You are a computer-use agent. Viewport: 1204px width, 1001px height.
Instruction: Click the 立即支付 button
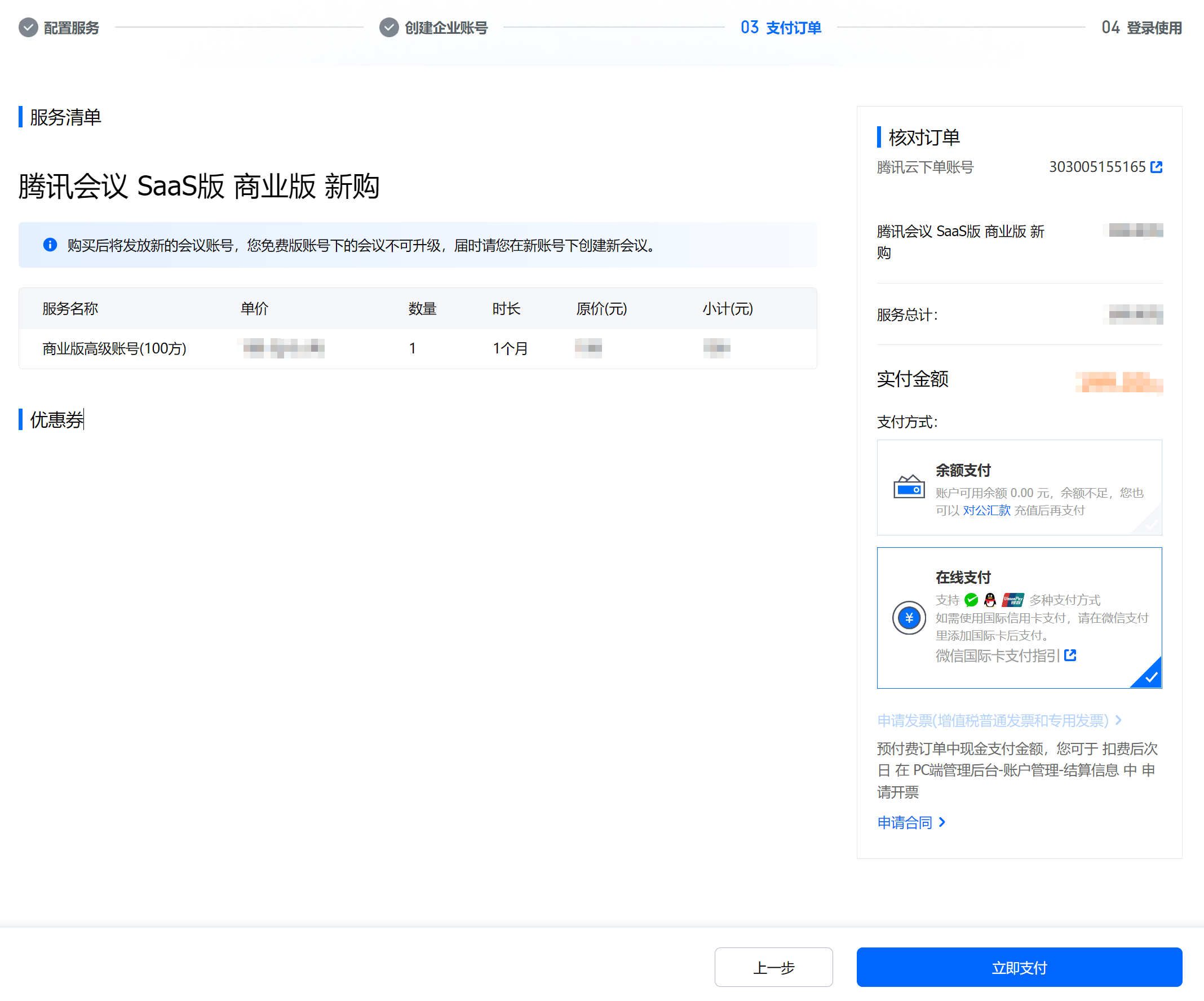pyautogui.click(x=1019, y=967)
